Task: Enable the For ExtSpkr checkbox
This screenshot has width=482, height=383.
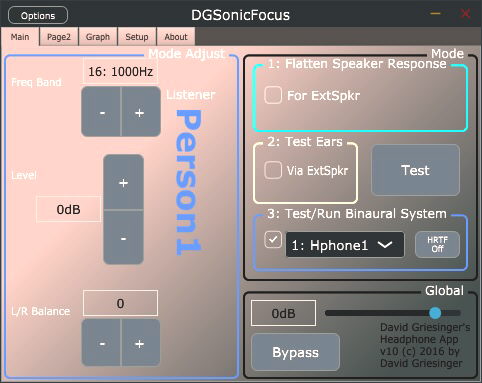Action: tap(273, 95)
